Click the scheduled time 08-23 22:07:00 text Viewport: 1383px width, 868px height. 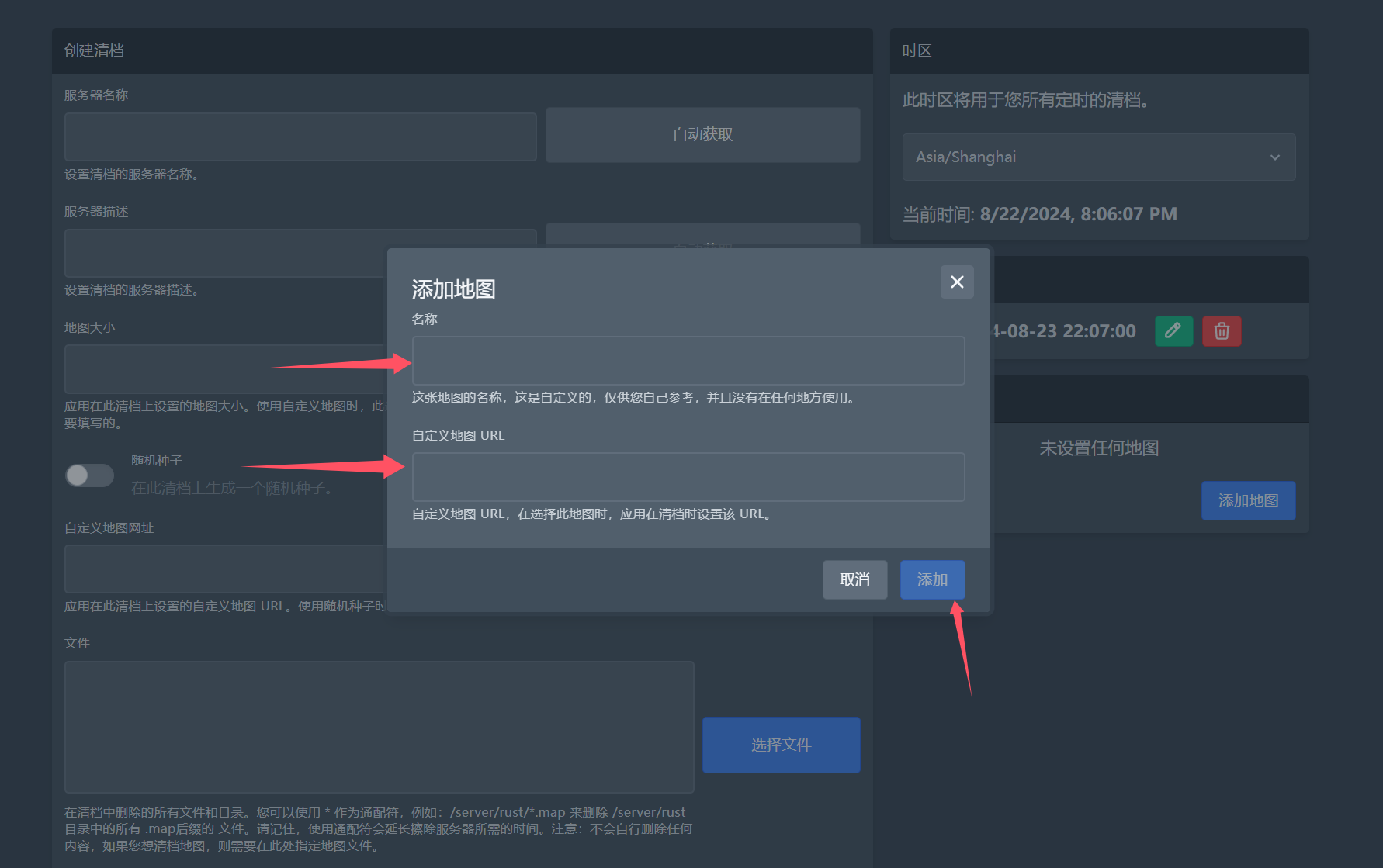[x=1065, y=331]
